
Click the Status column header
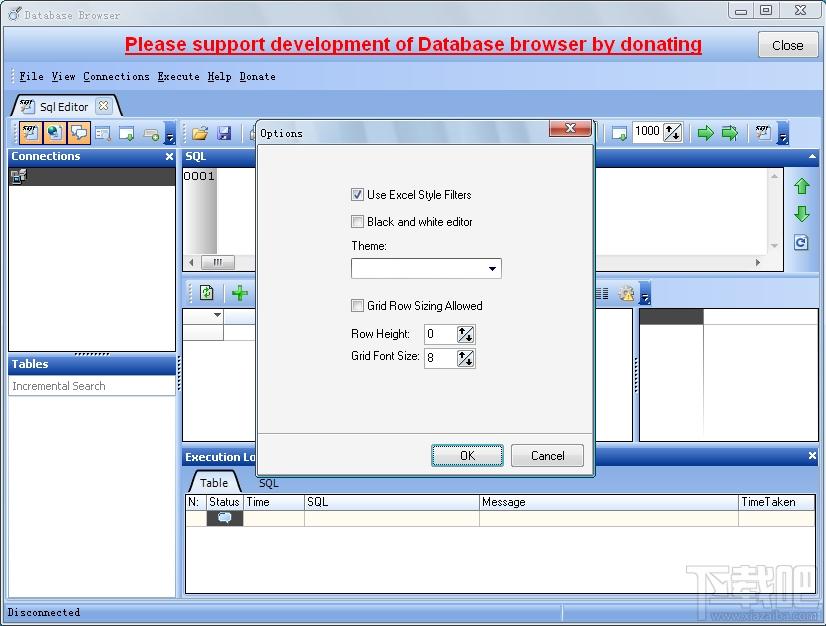224,502
